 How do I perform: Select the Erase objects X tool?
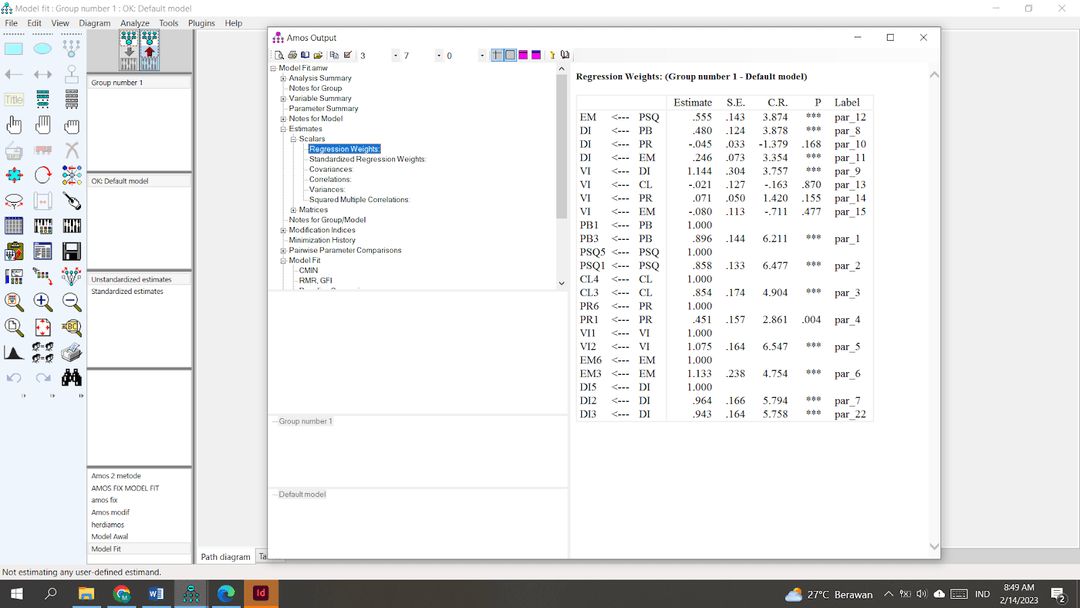pyautogui.click(x=71, y=150)
